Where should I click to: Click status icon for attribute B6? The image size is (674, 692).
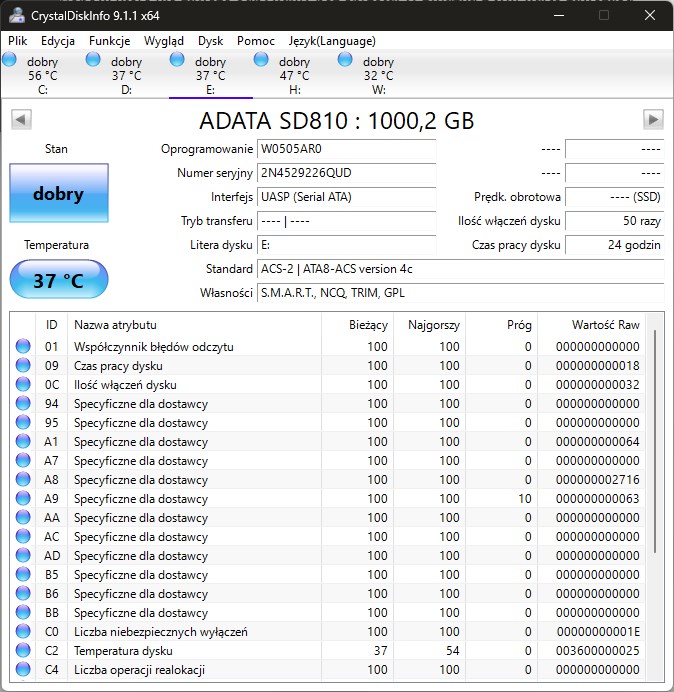(23, 593)
